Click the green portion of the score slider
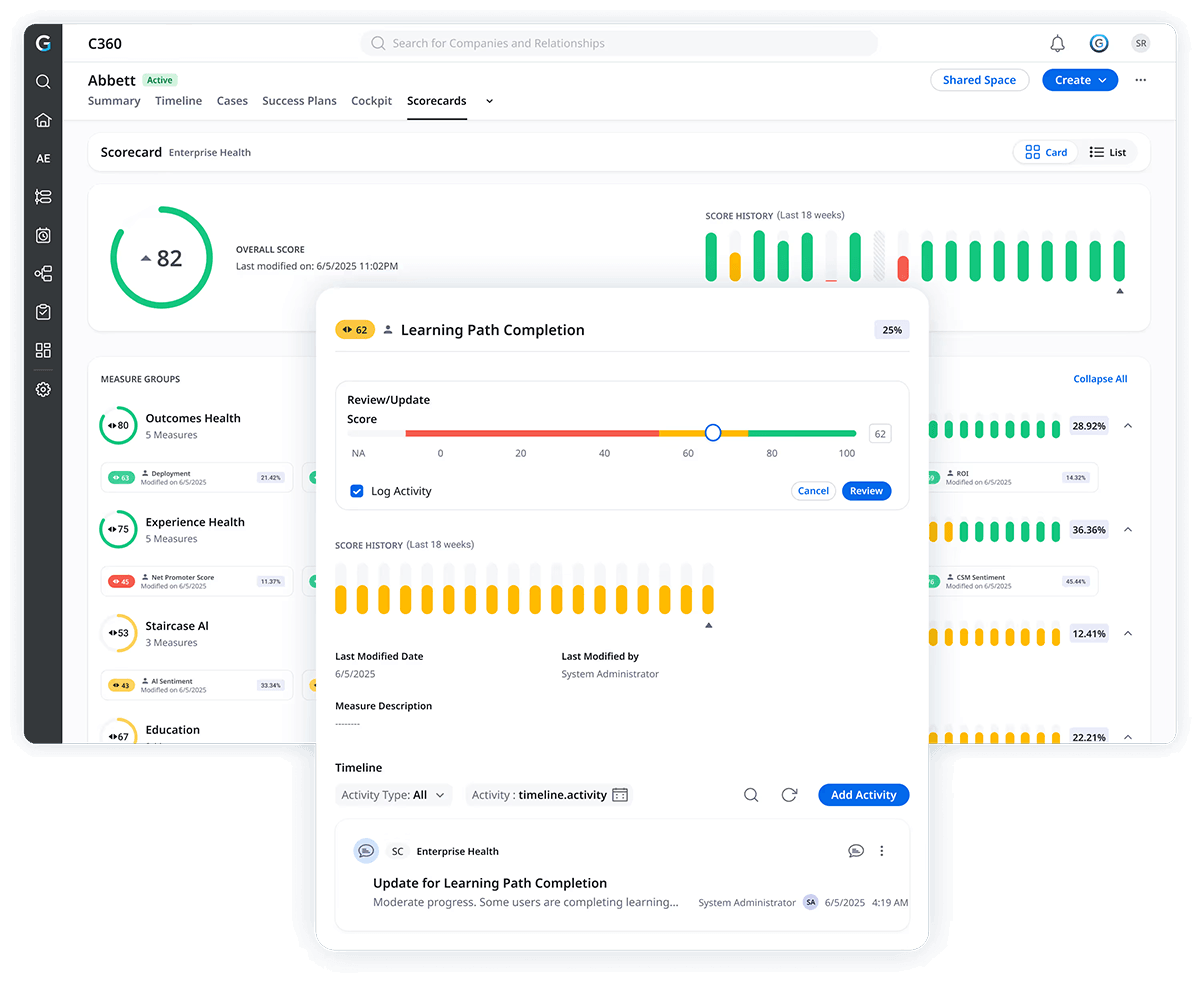The width and height of the screenshot is (1200, 990). coord(802,433)
